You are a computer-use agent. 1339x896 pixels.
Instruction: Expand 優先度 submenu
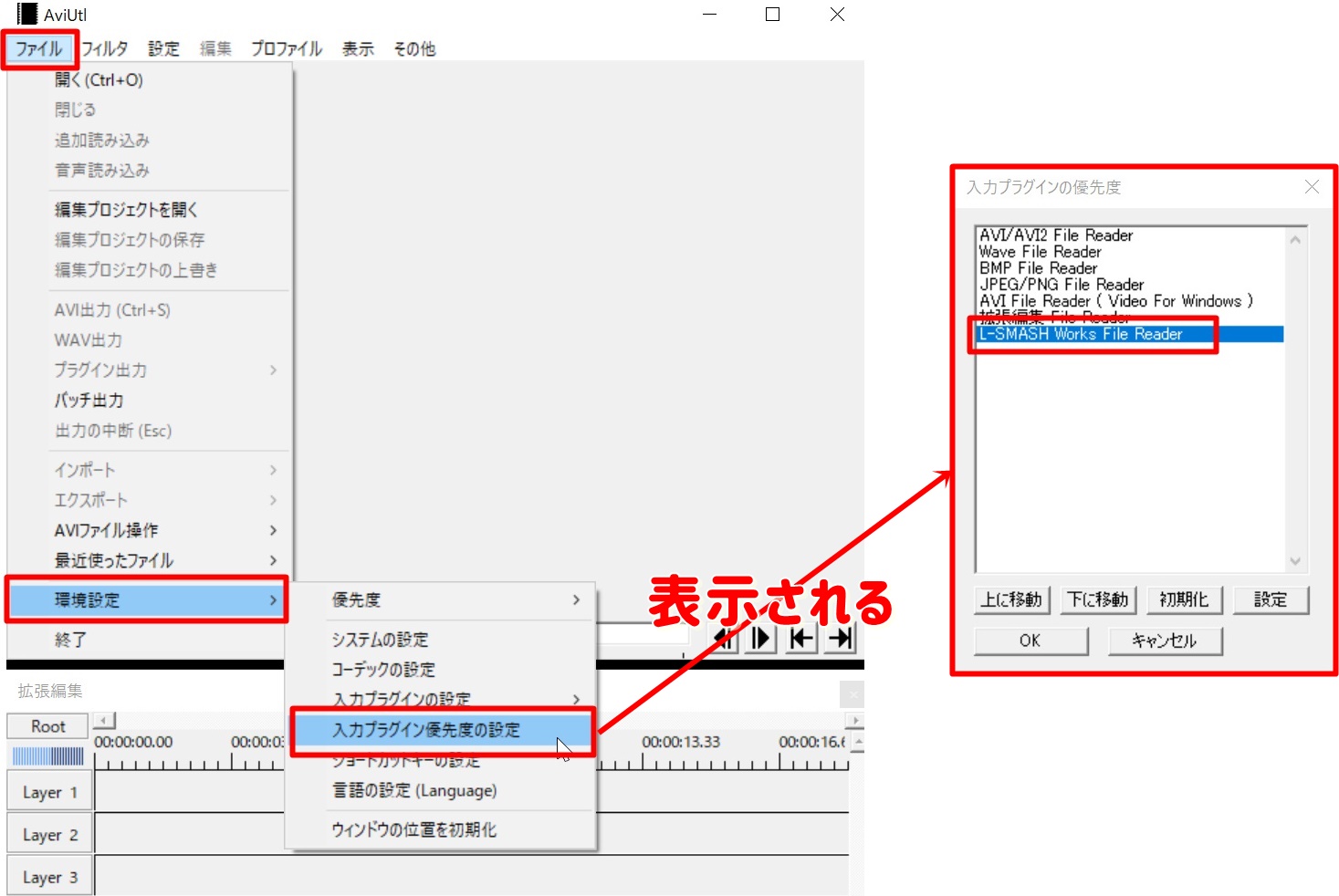click(442, 599)
